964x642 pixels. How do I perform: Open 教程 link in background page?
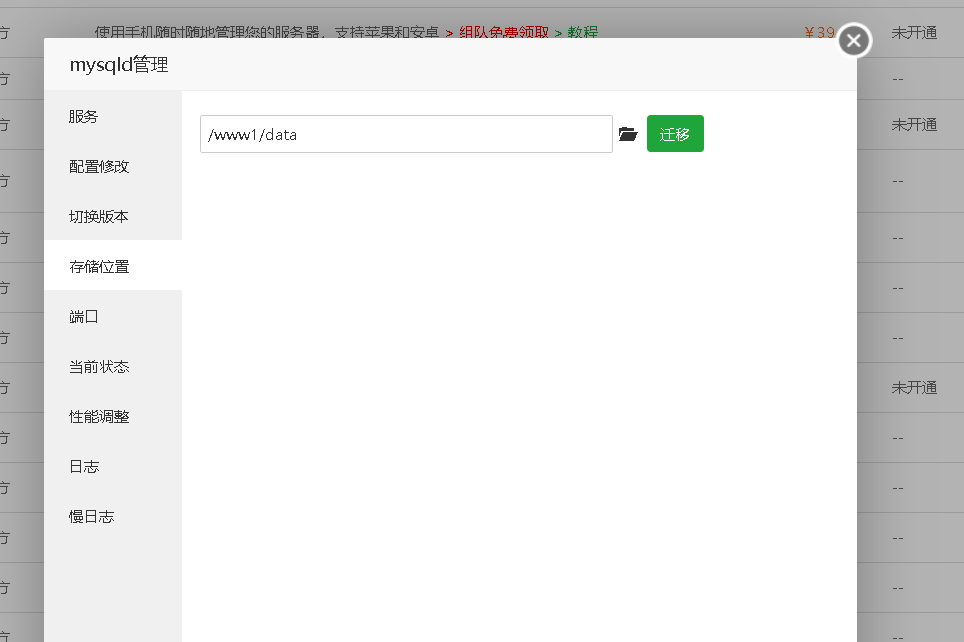583,32
